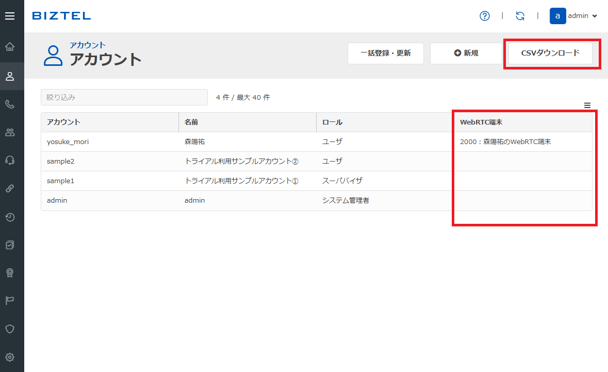
Task: Open the checklist clipboard sidebar icon
Action: pos(10,245)
